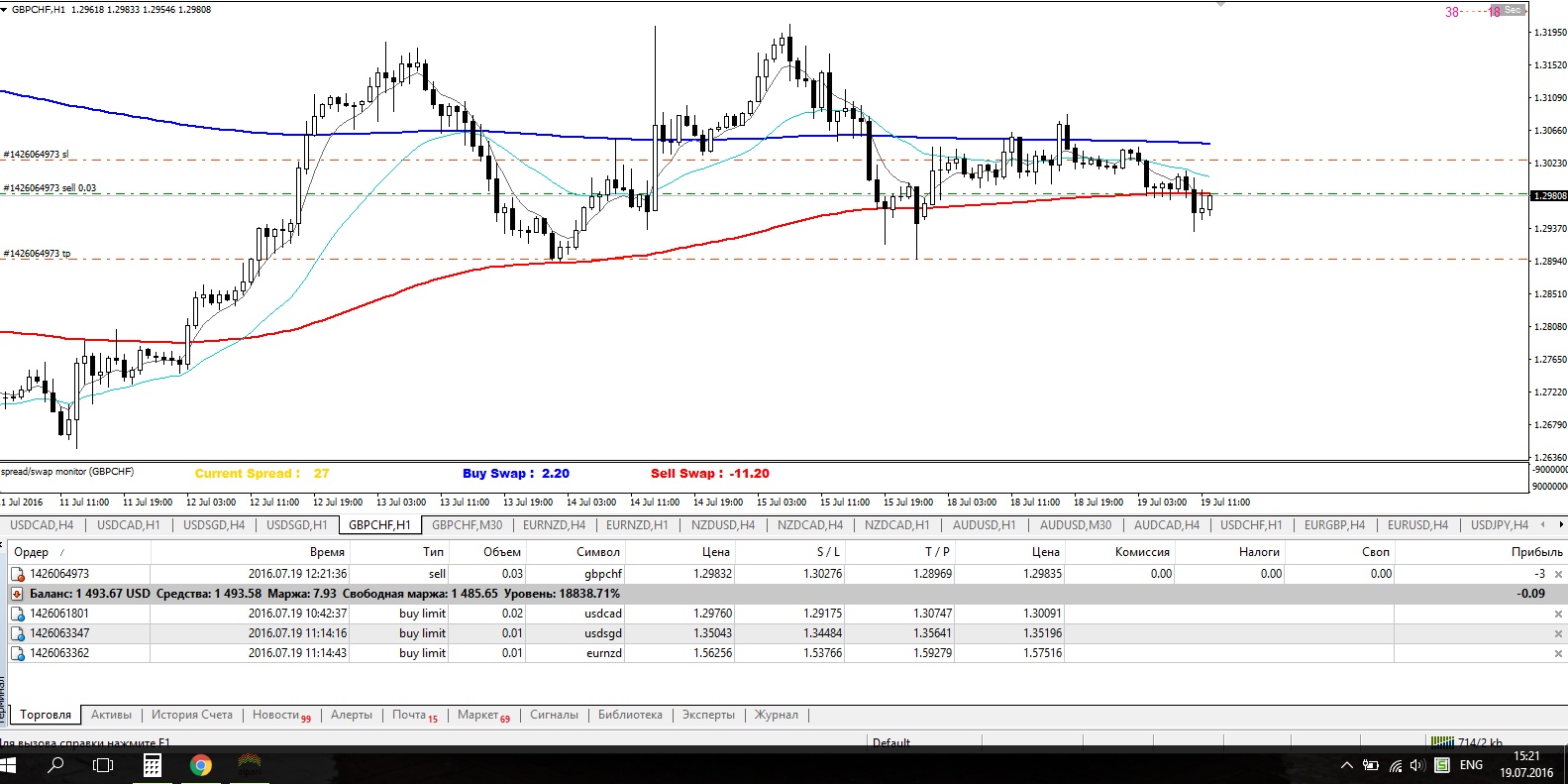Open the История Счета terminal tab

[x=191, y=715]
